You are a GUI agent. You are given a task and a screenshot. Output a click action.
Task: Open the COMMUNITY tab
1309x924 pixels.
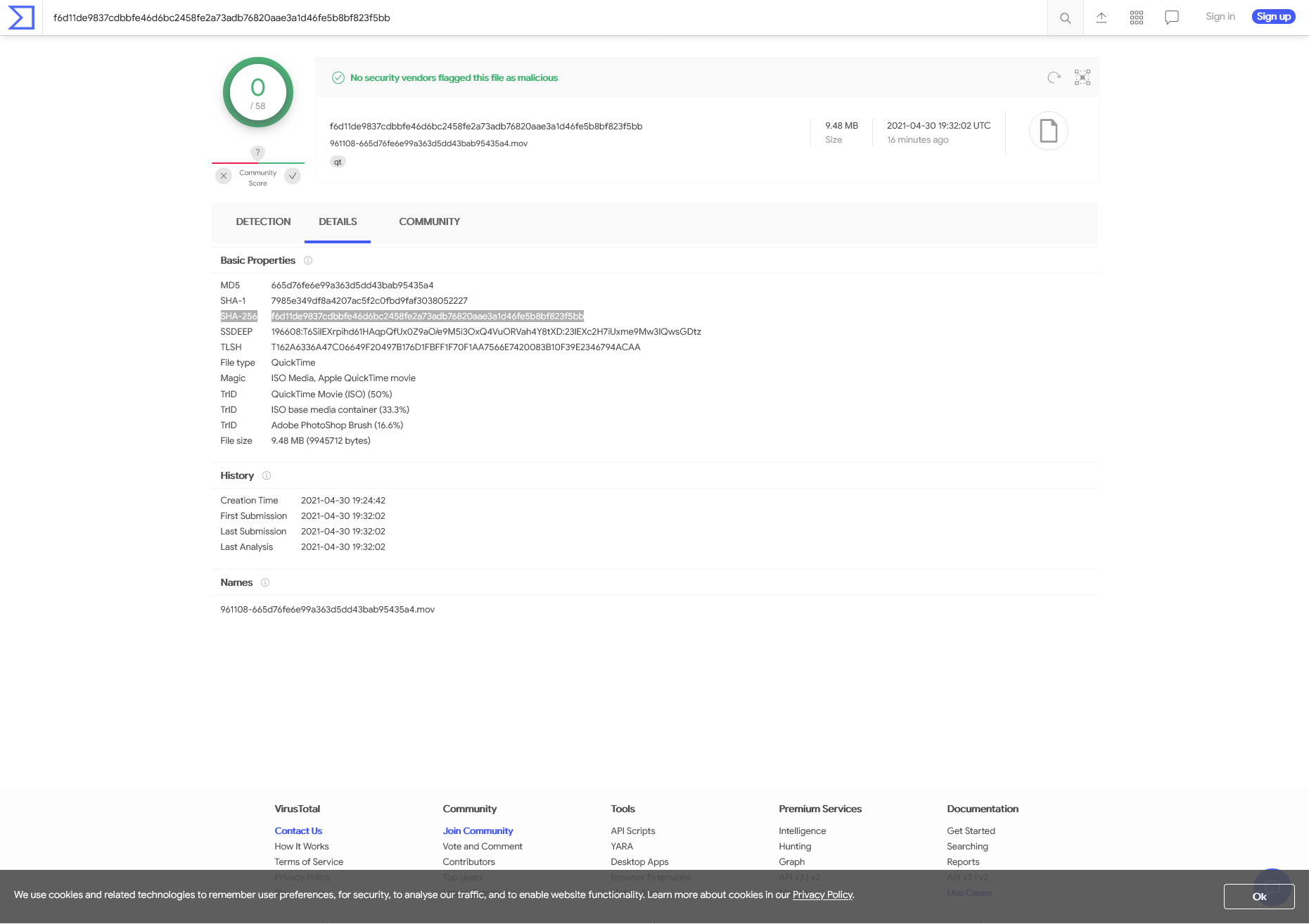pyautogui.click(x=430, y=222)
